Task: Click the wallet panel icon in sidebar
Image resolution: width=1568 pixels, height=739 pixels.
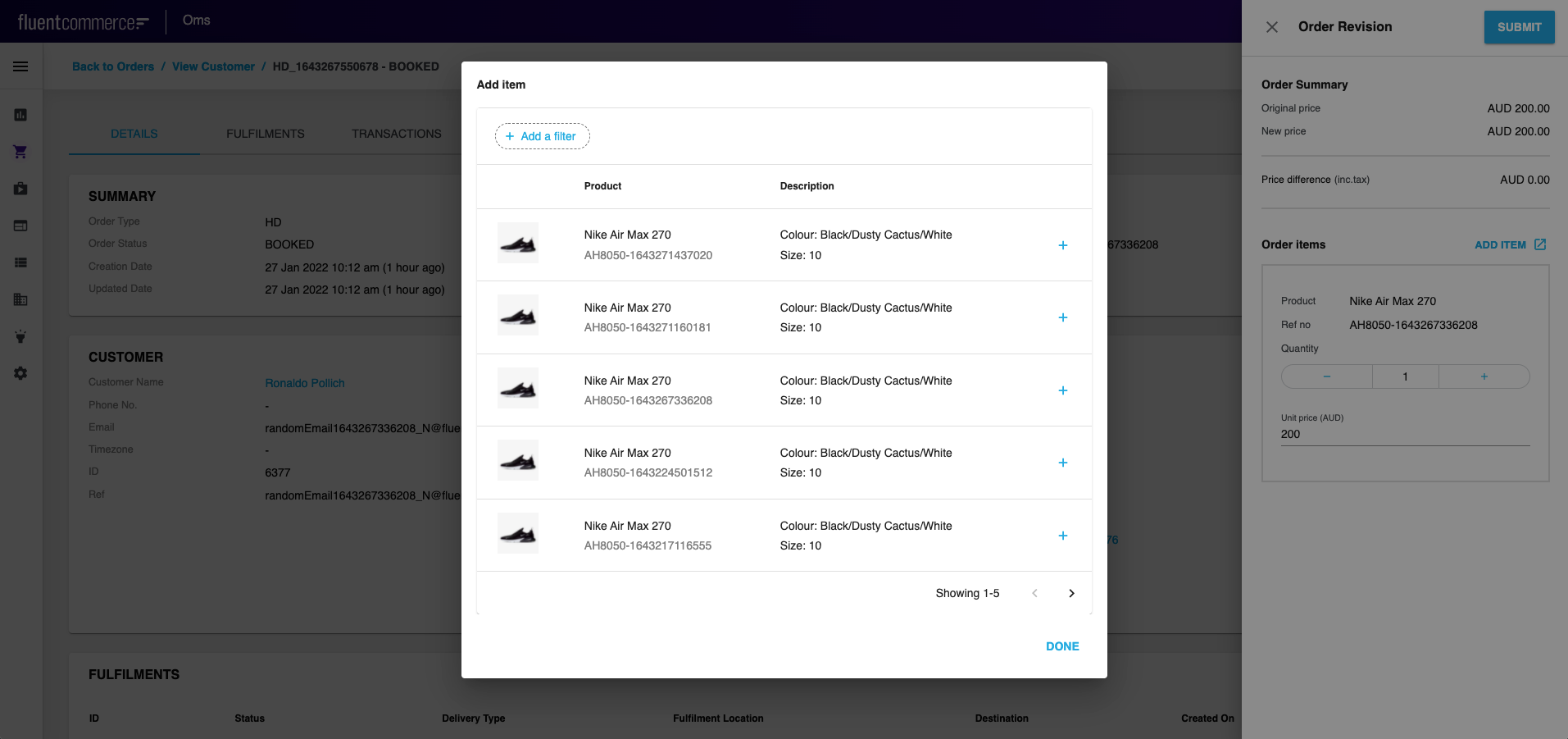Action: 20,226
